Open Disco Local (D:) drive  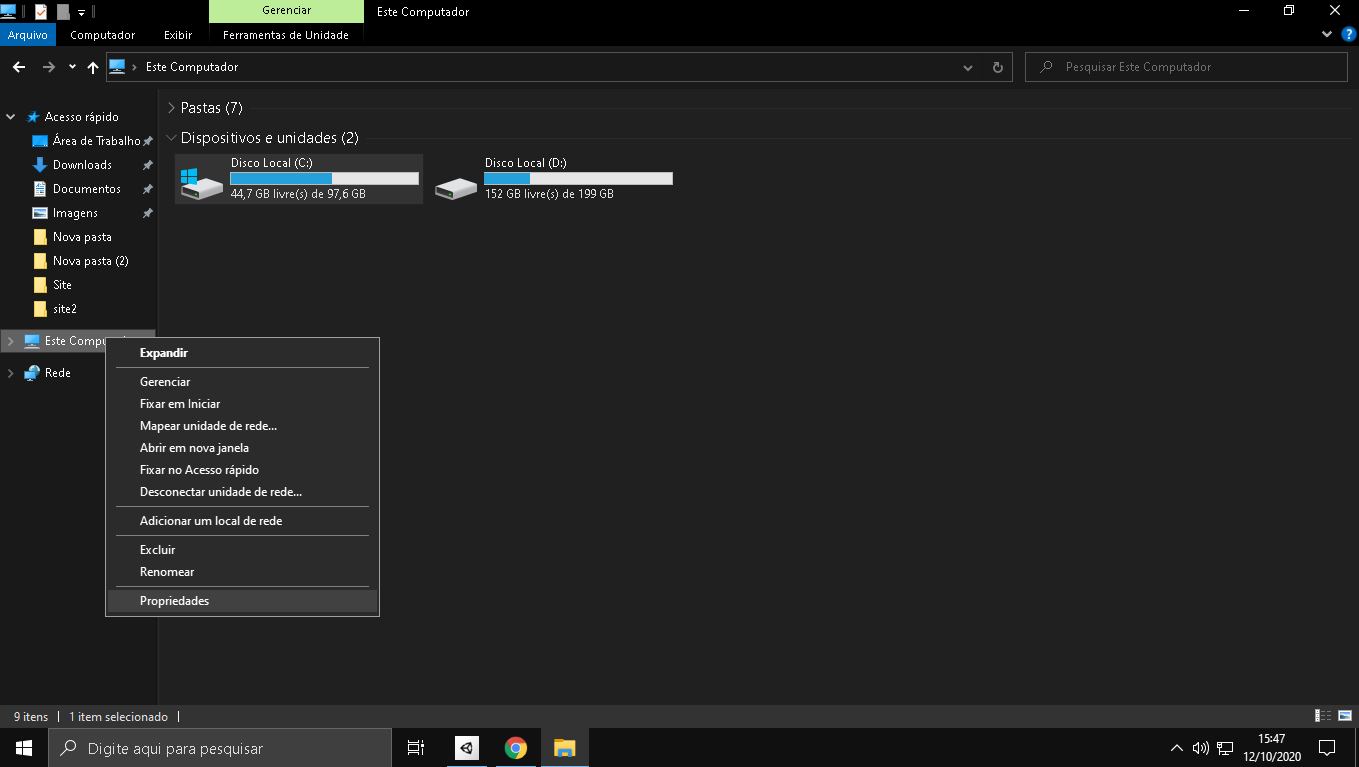click(x=553, y=178)
